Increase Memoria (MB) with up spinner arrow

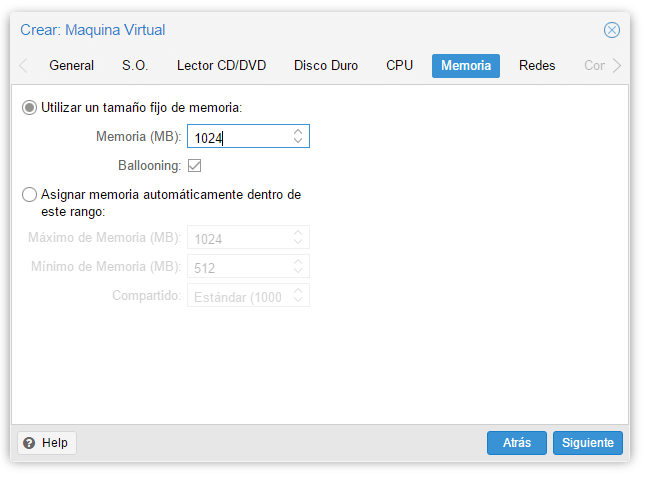(x=297, y=131)
